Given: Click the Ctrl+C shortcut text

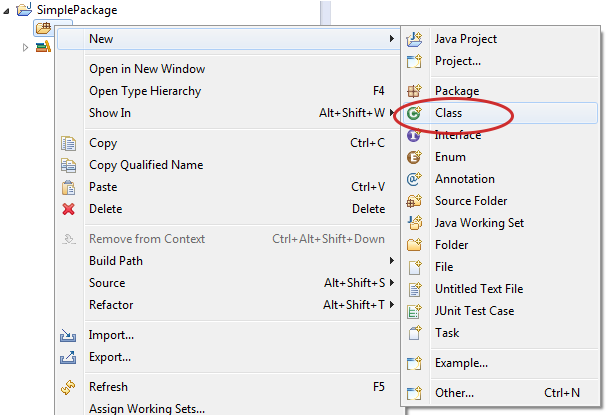Looking at the screenshot, I should click(x=368, y=143).
